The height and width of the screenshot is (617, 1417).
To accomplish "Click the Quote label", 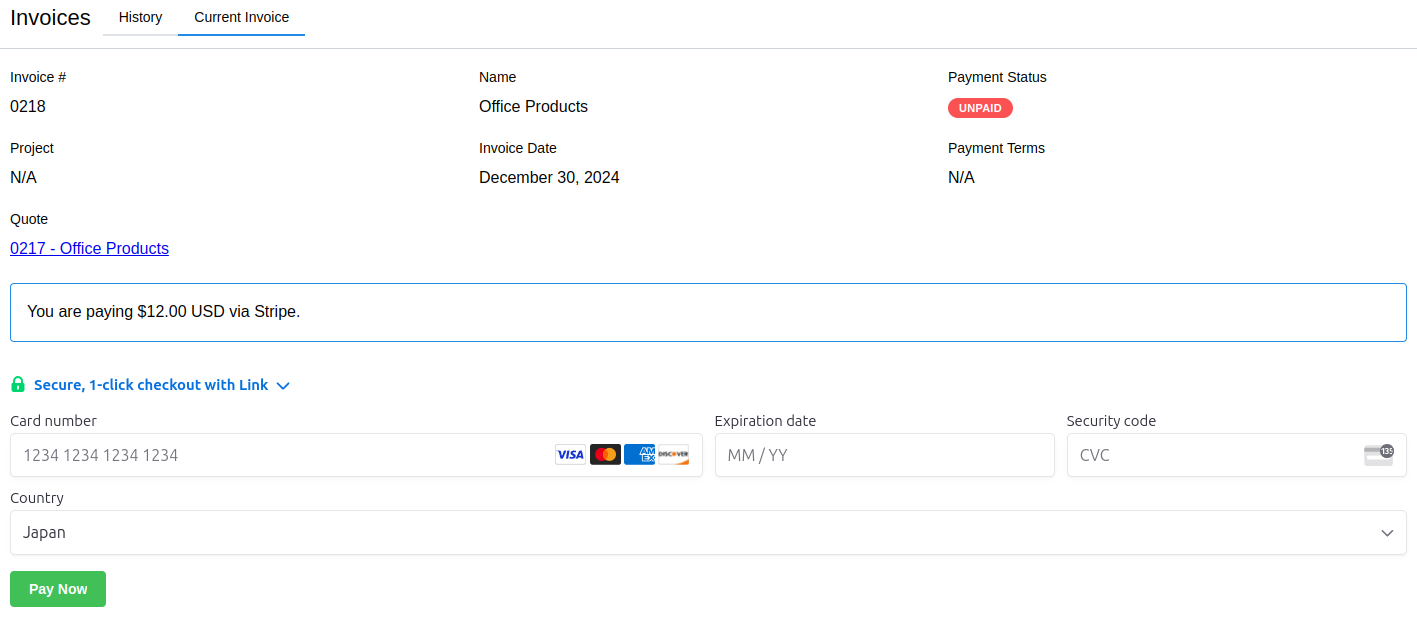I will pos(29,219).
